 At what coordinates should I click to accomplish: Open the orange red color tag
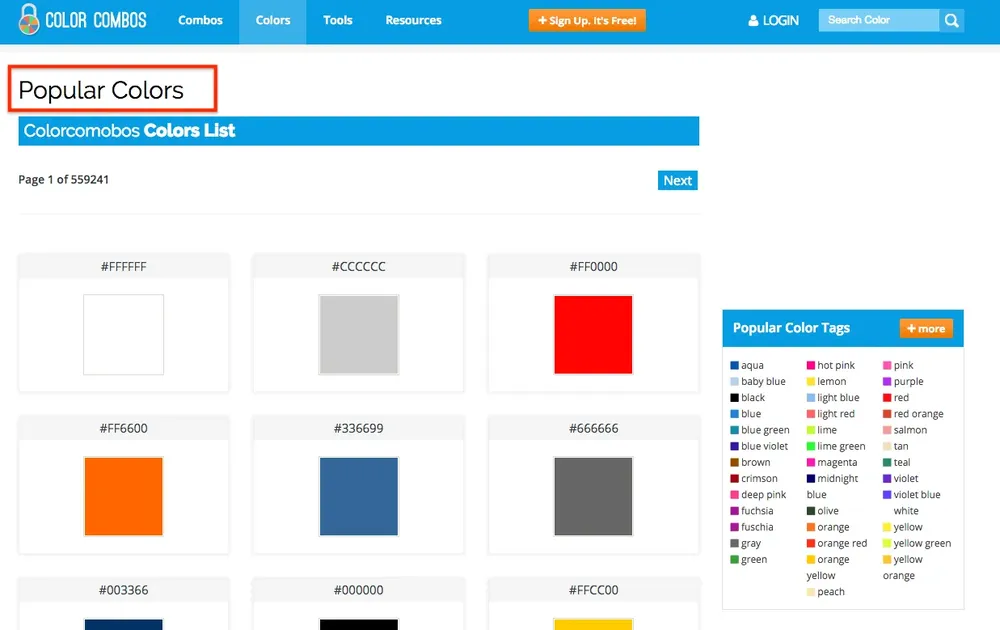pyautogui.click(x=842, y=543)
